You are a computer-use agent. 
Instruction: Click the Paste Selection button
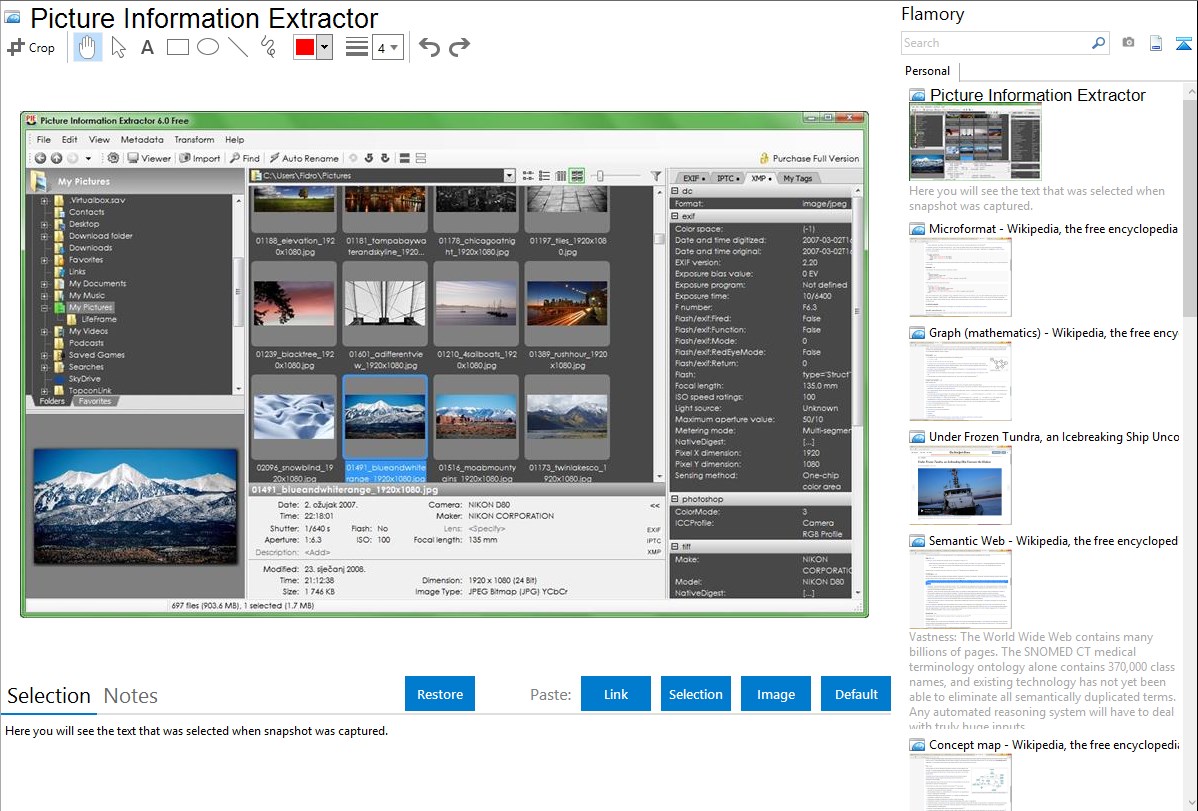coord(695,694)
